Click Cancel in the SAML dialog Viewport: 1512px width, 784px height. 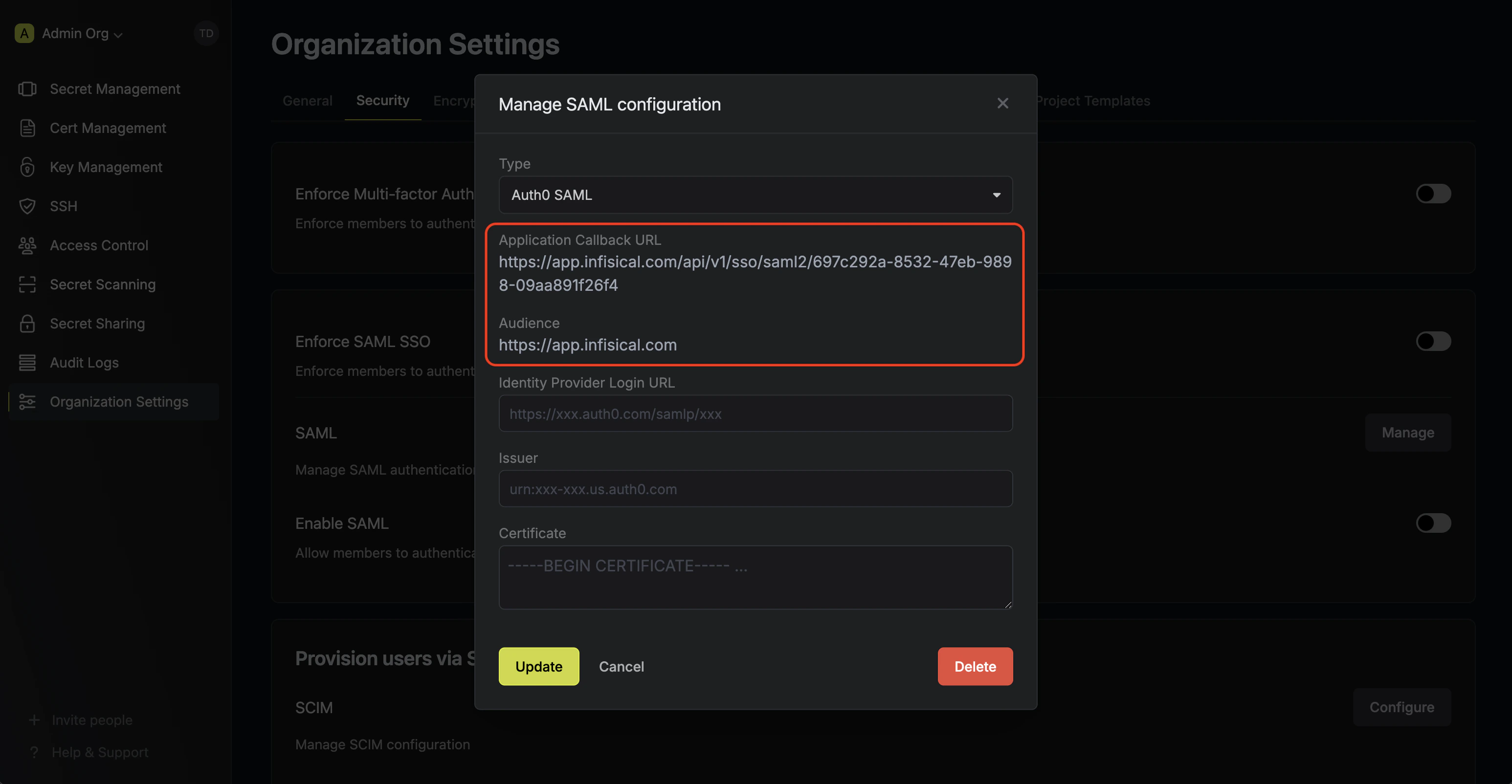click(x=622, y=667)
